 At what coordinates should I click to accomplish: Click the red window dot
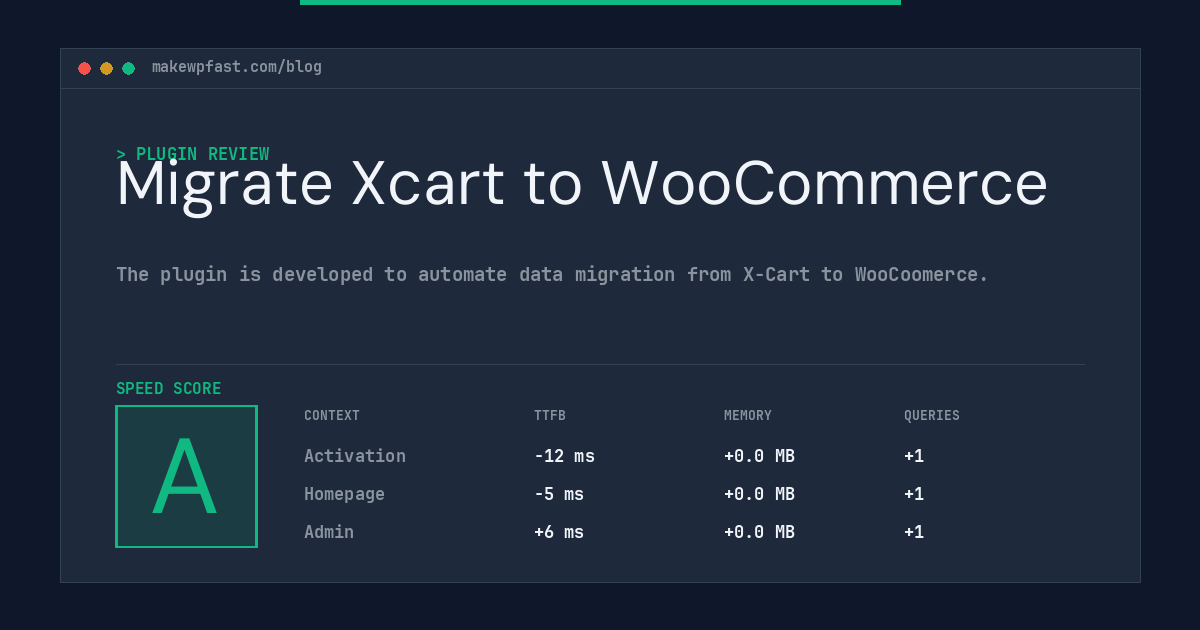pyautogui.click(x=84, y=68)
